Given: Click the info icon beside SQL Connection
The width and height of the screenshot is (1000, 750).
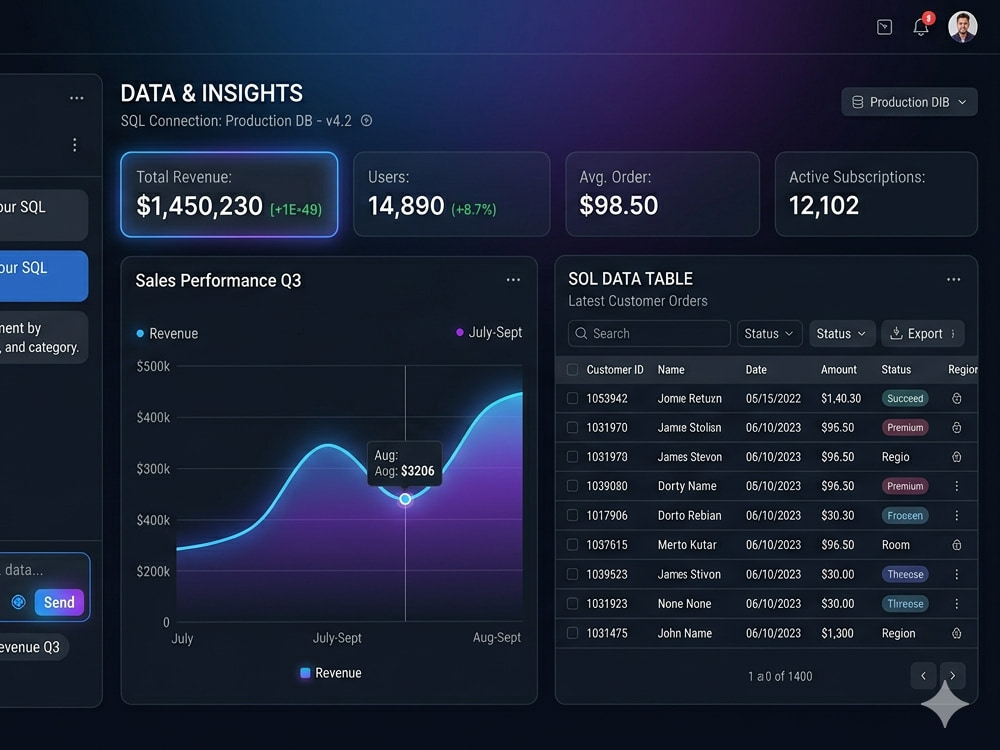Looking at the screenshot, I should click(366, 121).
